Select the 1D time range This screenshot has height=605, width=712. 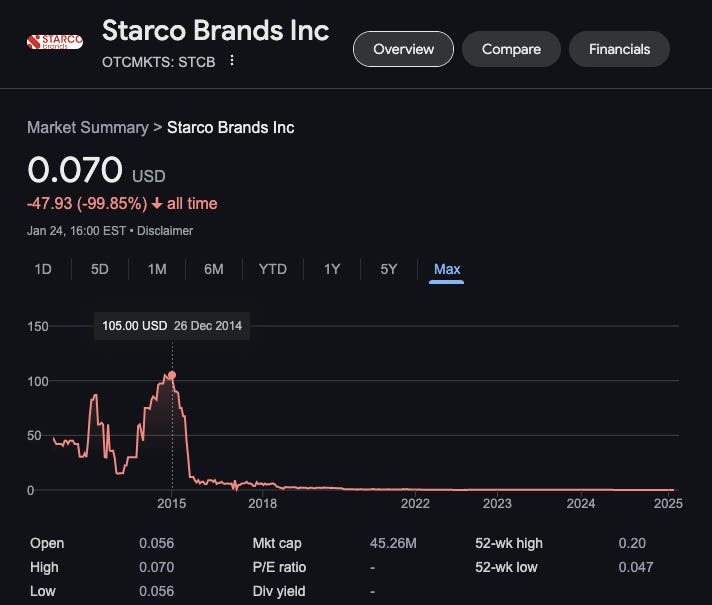43,269
